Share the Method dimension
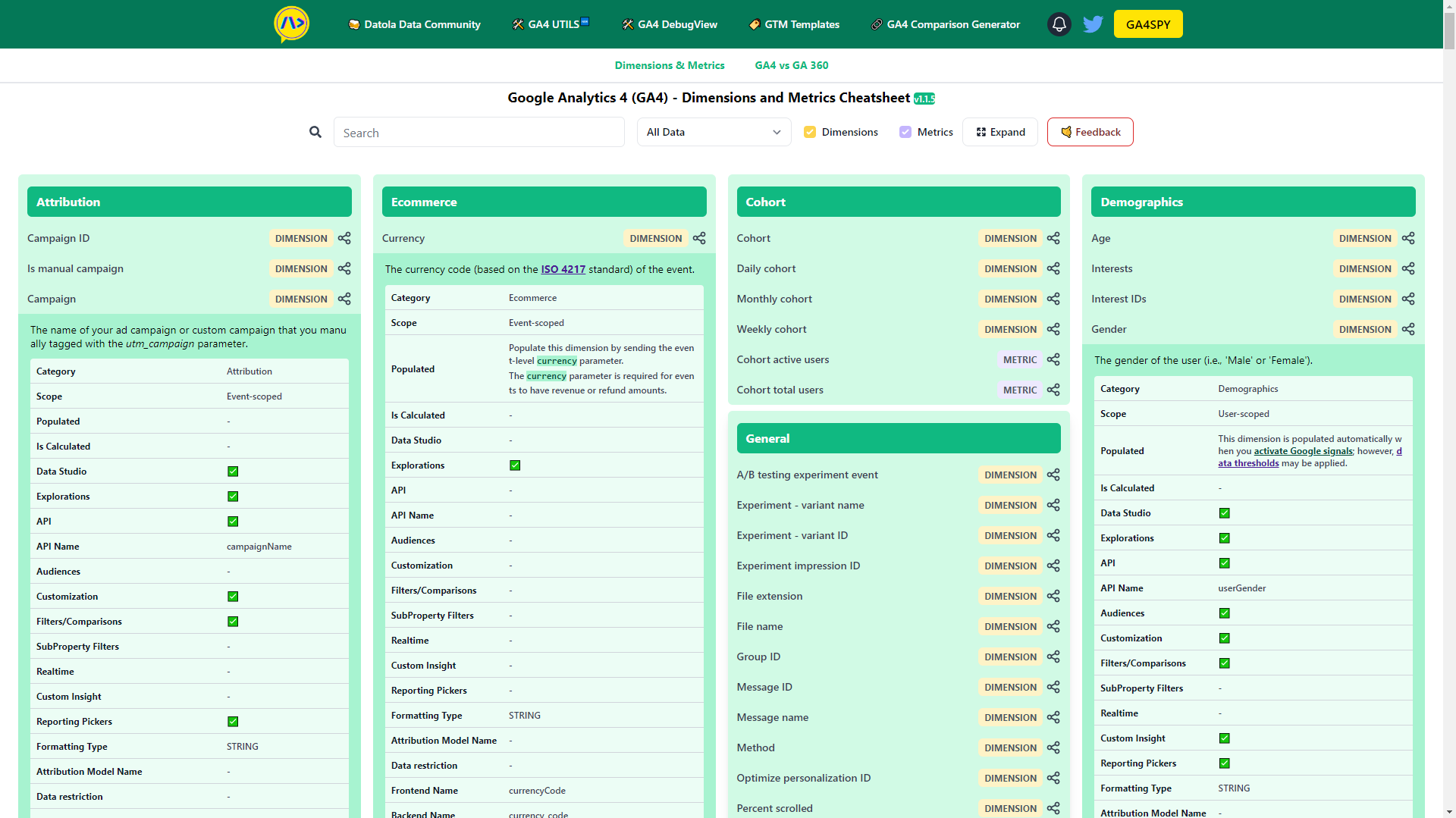 pos(1053,747)
